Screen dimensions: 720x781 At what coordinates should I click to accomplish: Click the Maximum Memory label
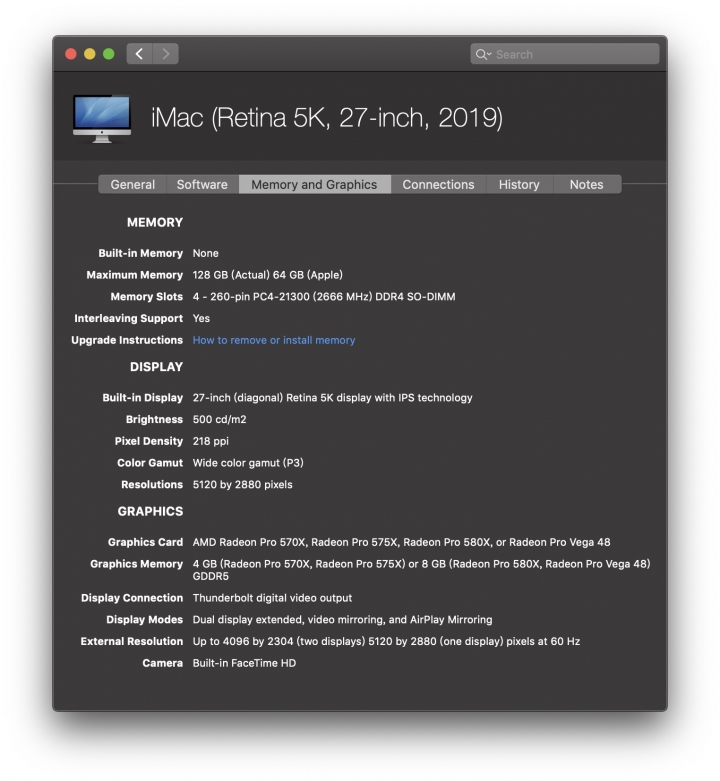pos(134,275)
